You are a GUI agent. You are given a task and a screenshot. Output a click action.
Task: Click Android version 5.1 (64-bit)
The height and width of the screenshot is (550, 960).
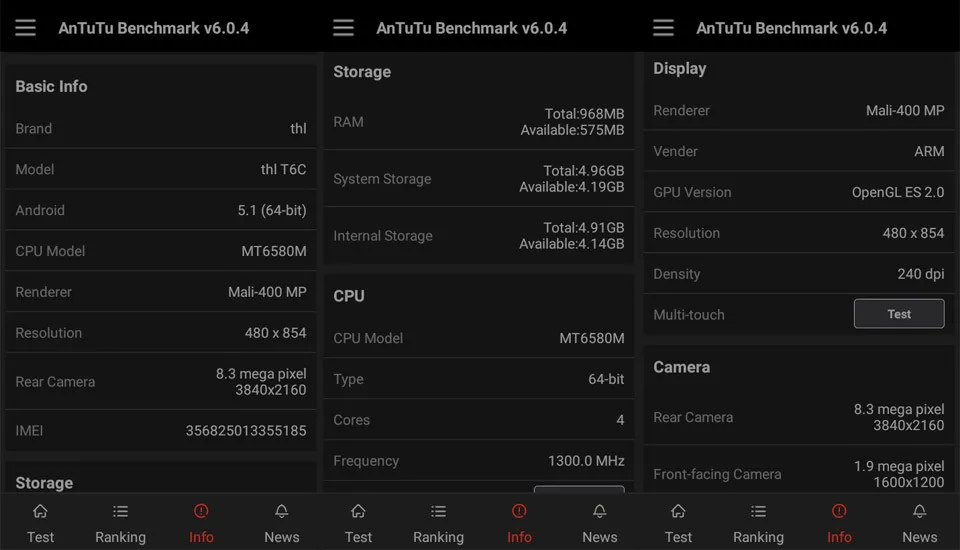pyautogui.click(x=272, y=210)
